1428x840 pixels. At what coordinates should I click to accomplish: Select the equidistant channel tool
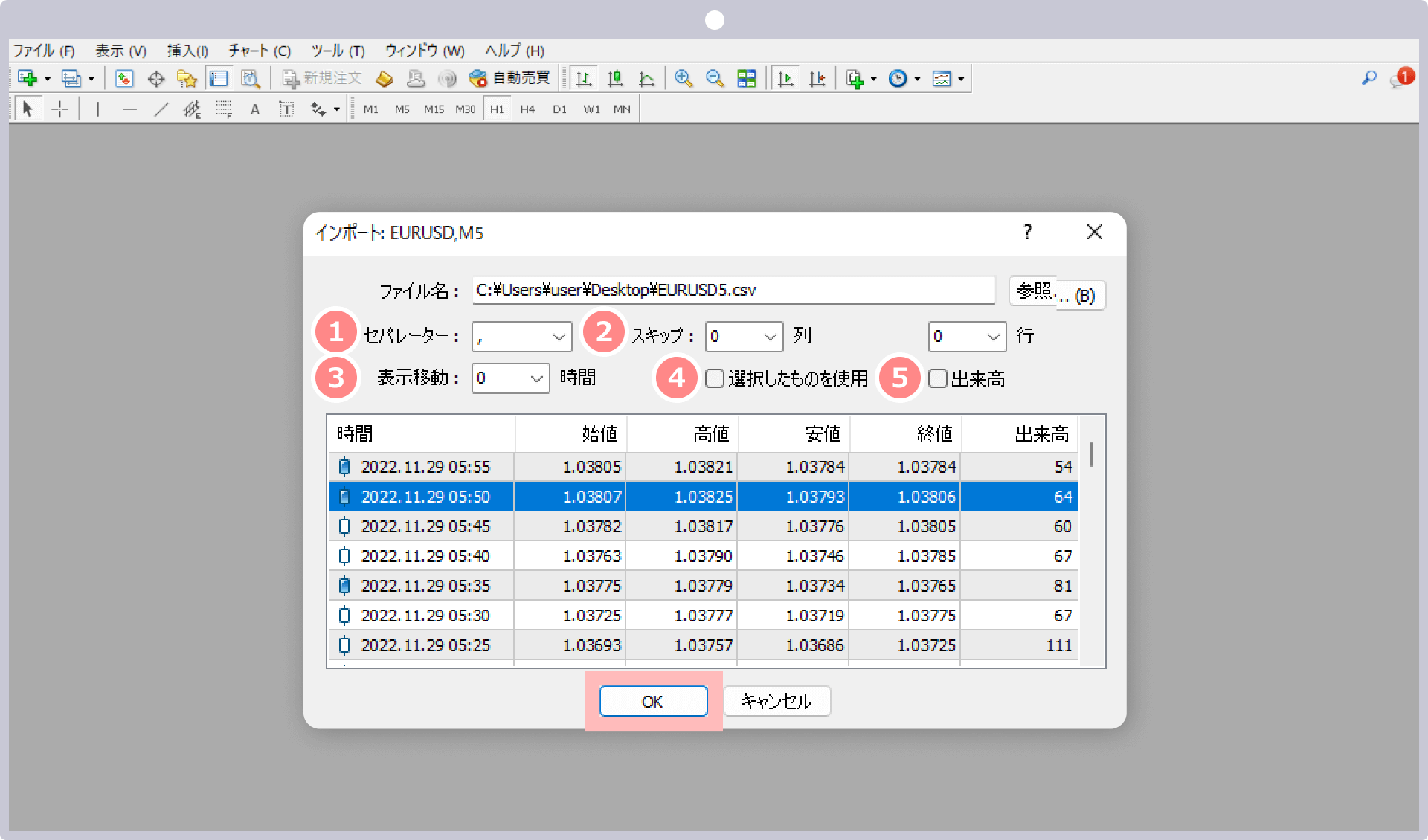[x=192, y=109]
